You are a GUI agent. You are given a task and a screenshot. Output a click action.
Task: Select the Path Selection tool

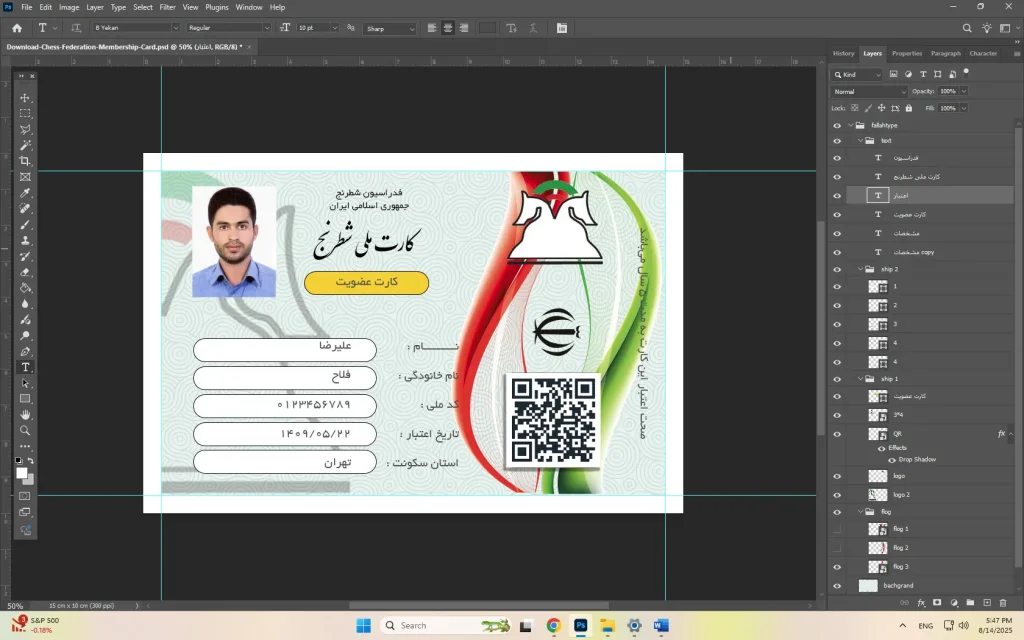pyautogui.click(x=25, y=383)
